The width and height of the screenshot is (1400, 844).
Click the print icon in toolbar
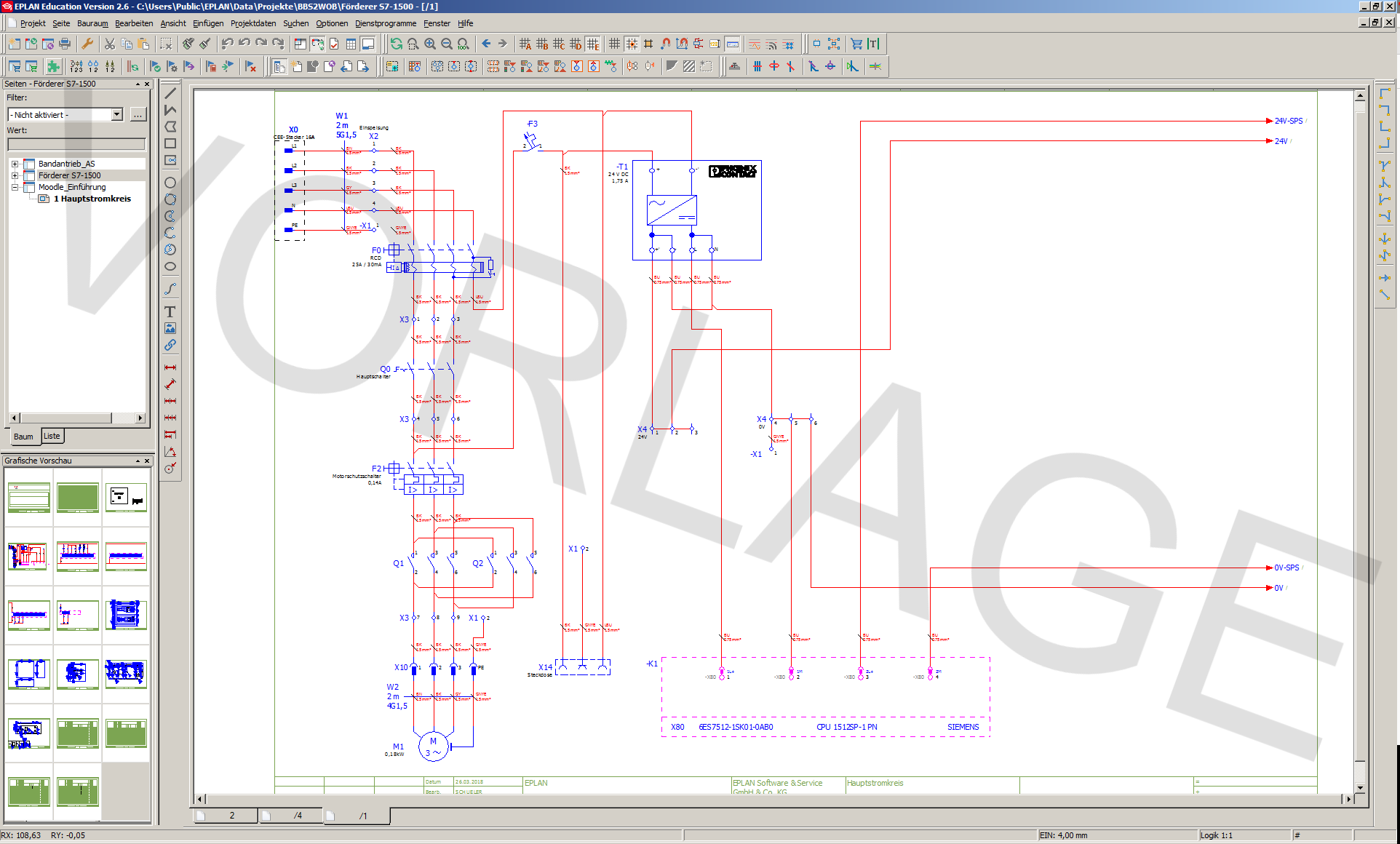65,44
